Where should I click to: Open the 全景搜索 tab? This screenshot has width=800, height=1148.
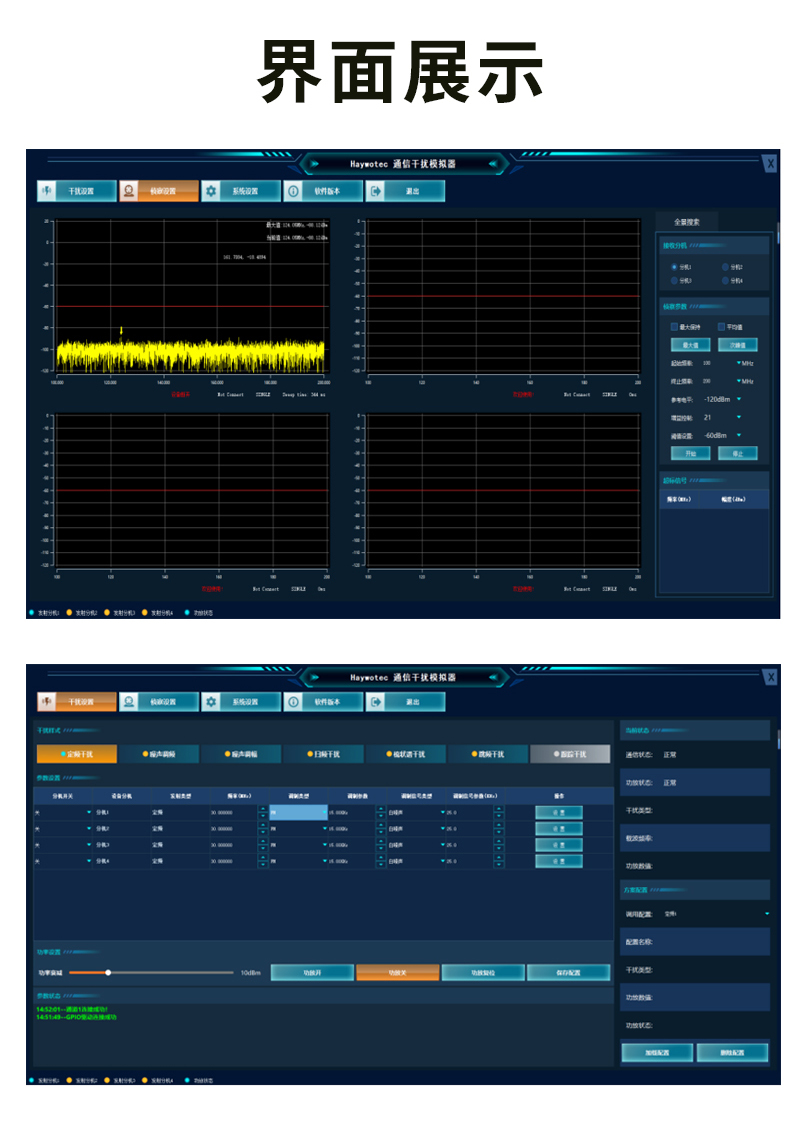687,222
